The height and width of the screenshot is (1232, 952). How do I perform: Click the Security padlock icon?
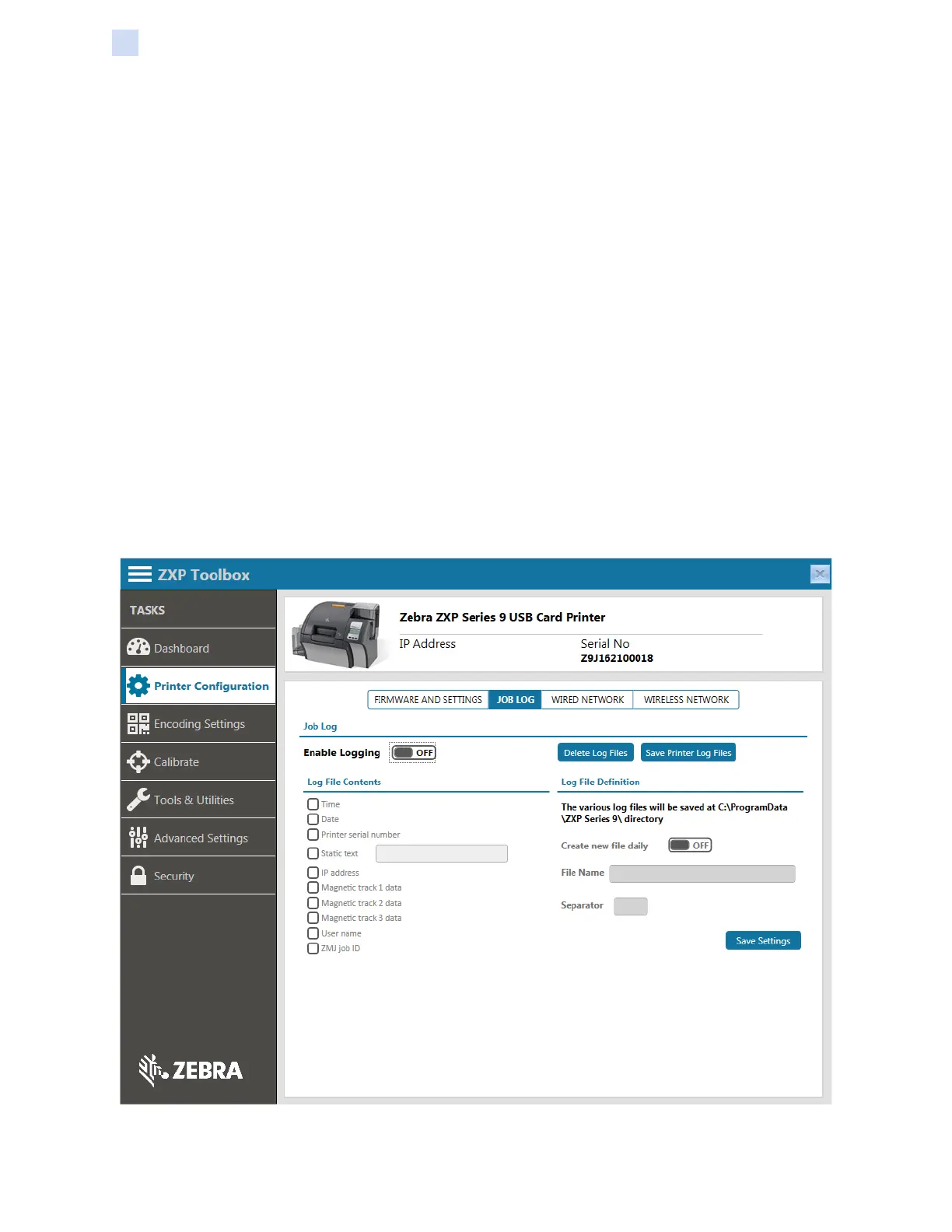[x=138, y=876]
